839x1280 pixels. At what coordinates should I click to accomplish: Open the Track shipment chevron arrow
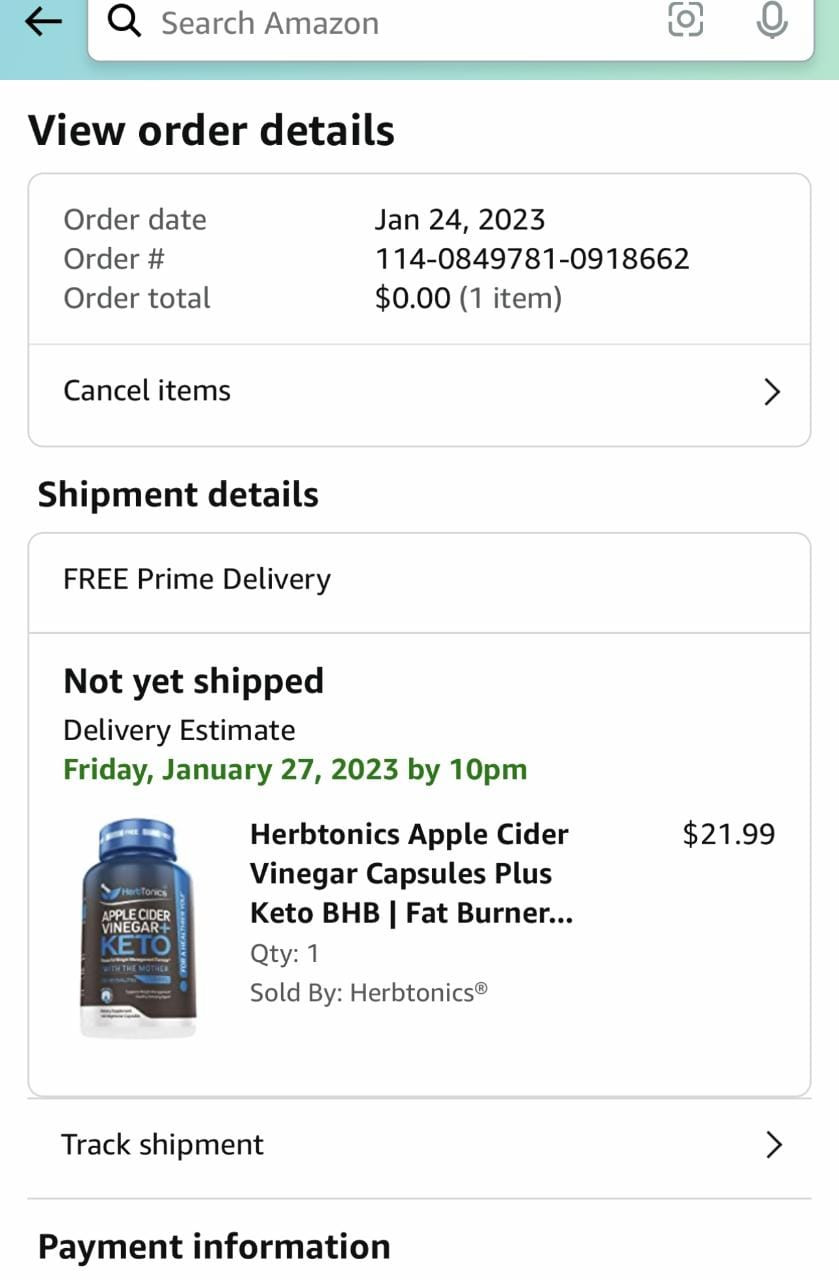click(x=773, y=1145)
